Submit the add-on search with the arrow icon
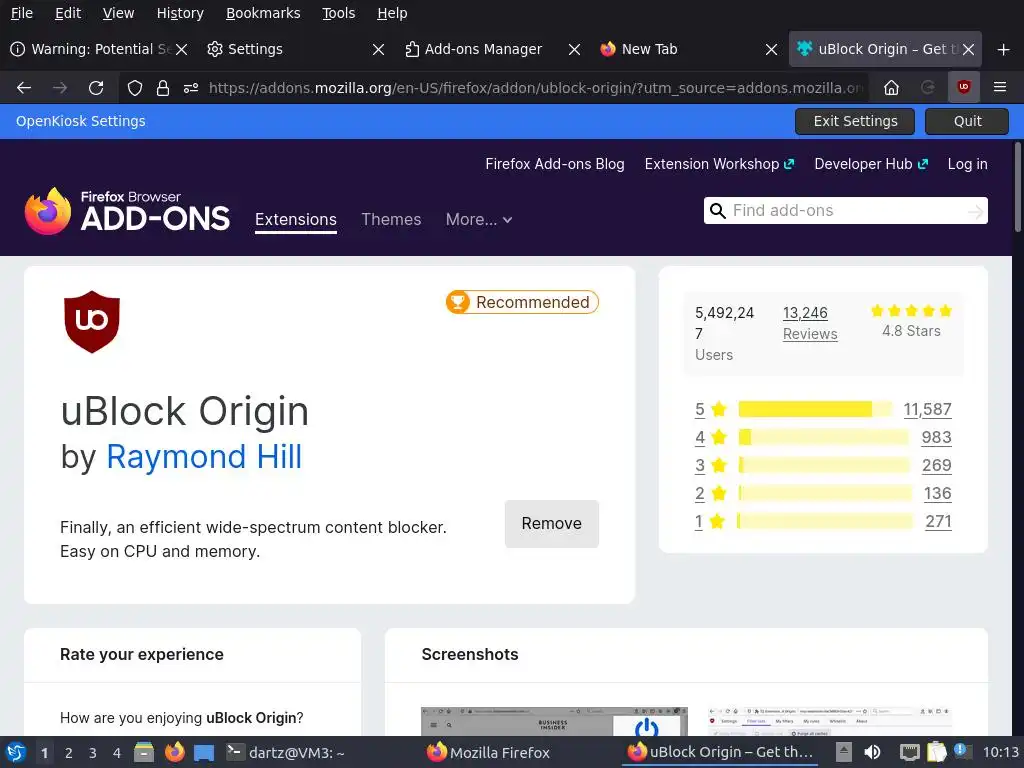1024x768 pixels. pos(975,212)
